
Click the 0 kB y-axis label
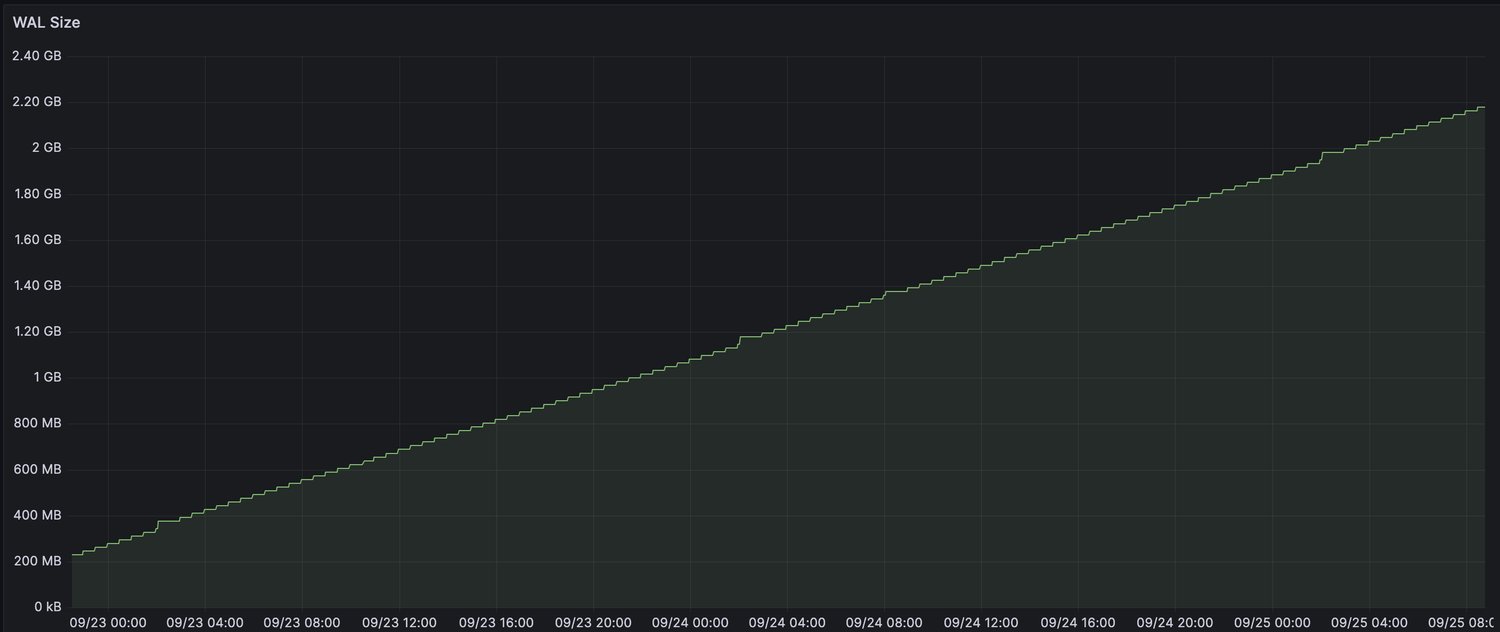tap(46, 607)
